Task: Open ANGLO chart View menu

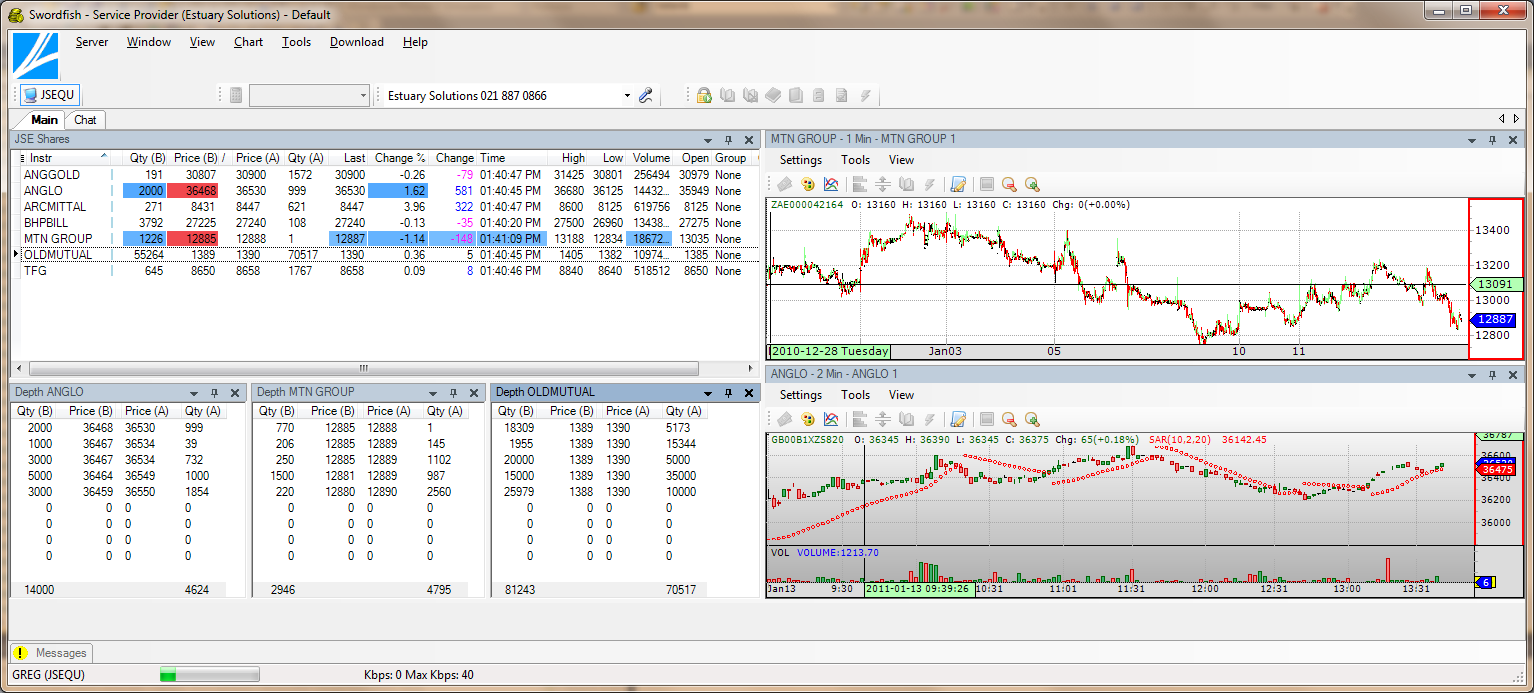Action: pos(901,395)
